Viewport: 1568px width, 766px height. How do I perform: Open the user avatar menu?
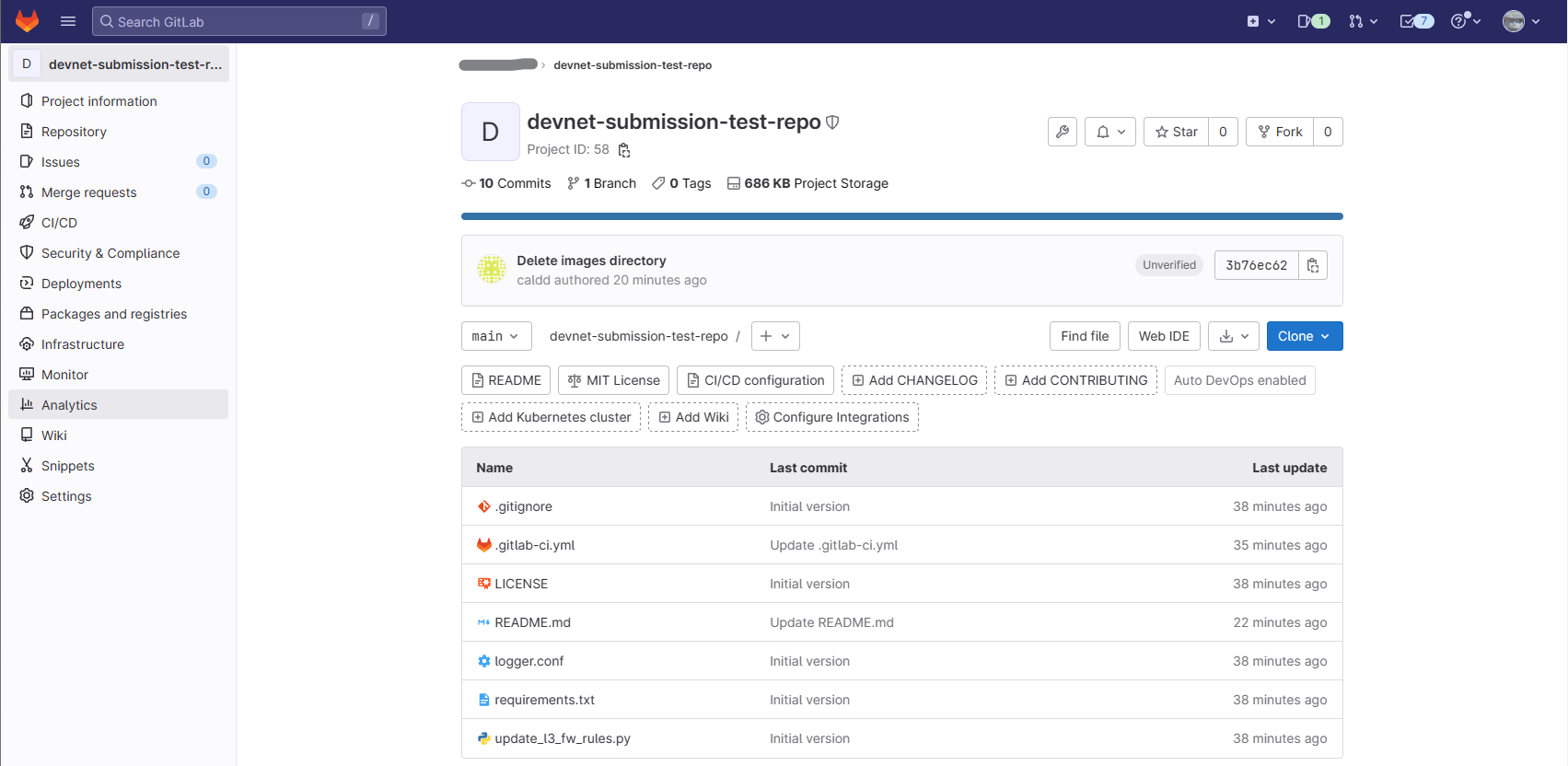[x=1521, y=21]
